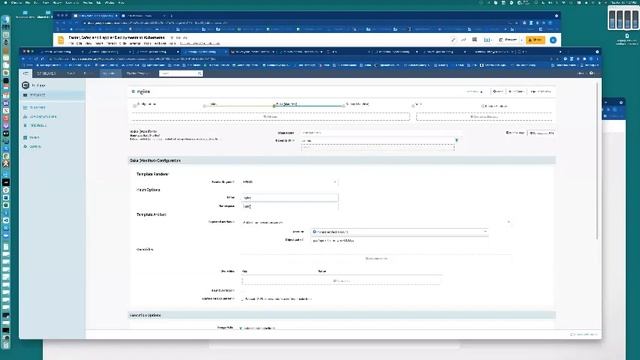Click the dashed Copy an existing stage button
Image resolution: width=640 pixels, height=360 pixels.
click(484, 117)
